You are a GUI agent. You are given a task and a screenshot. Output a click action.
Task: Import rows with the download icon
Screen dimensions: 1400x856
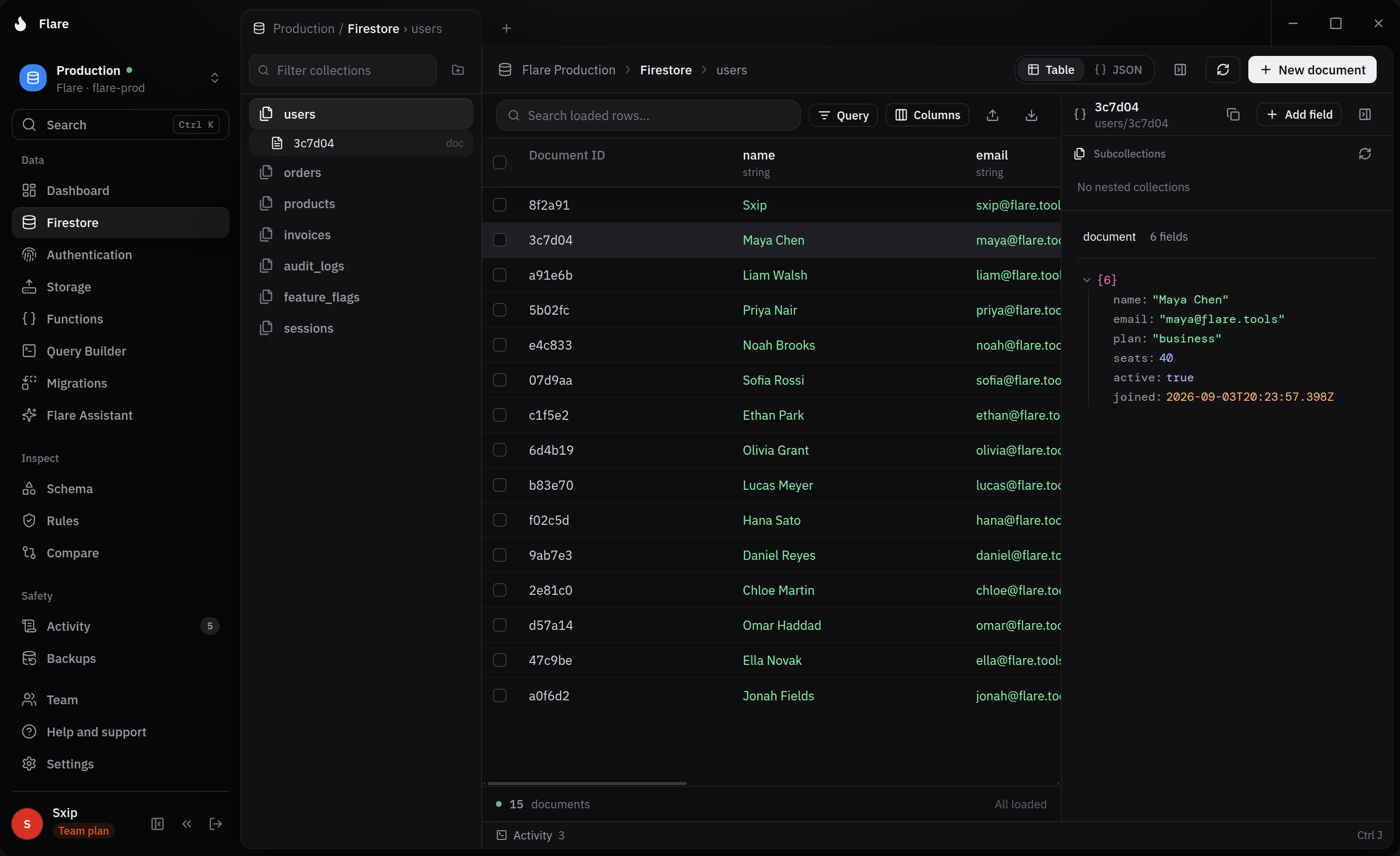coord(1031,115)
